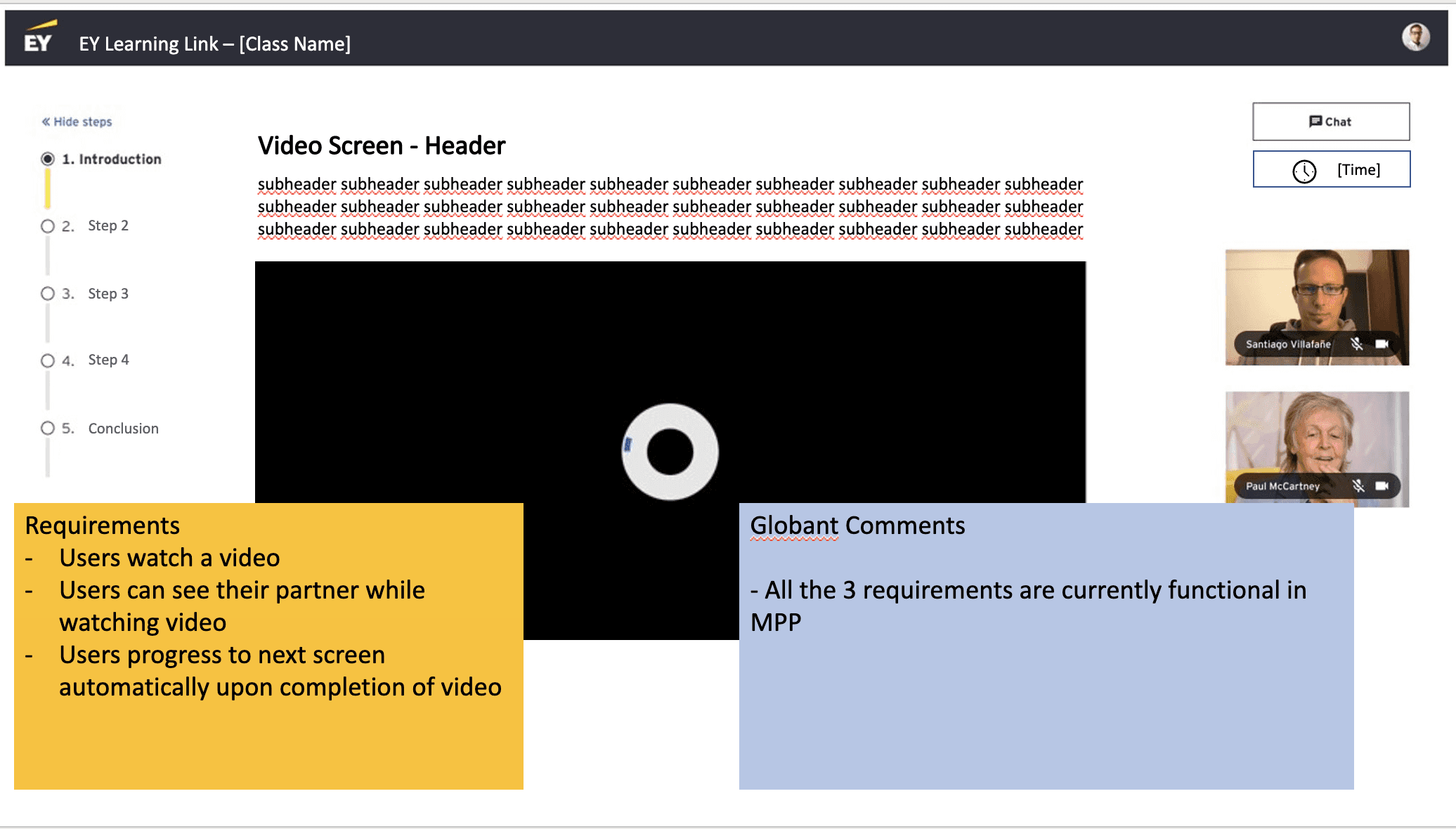
Task: Click the [Time] button
Action: point(1358,169)
